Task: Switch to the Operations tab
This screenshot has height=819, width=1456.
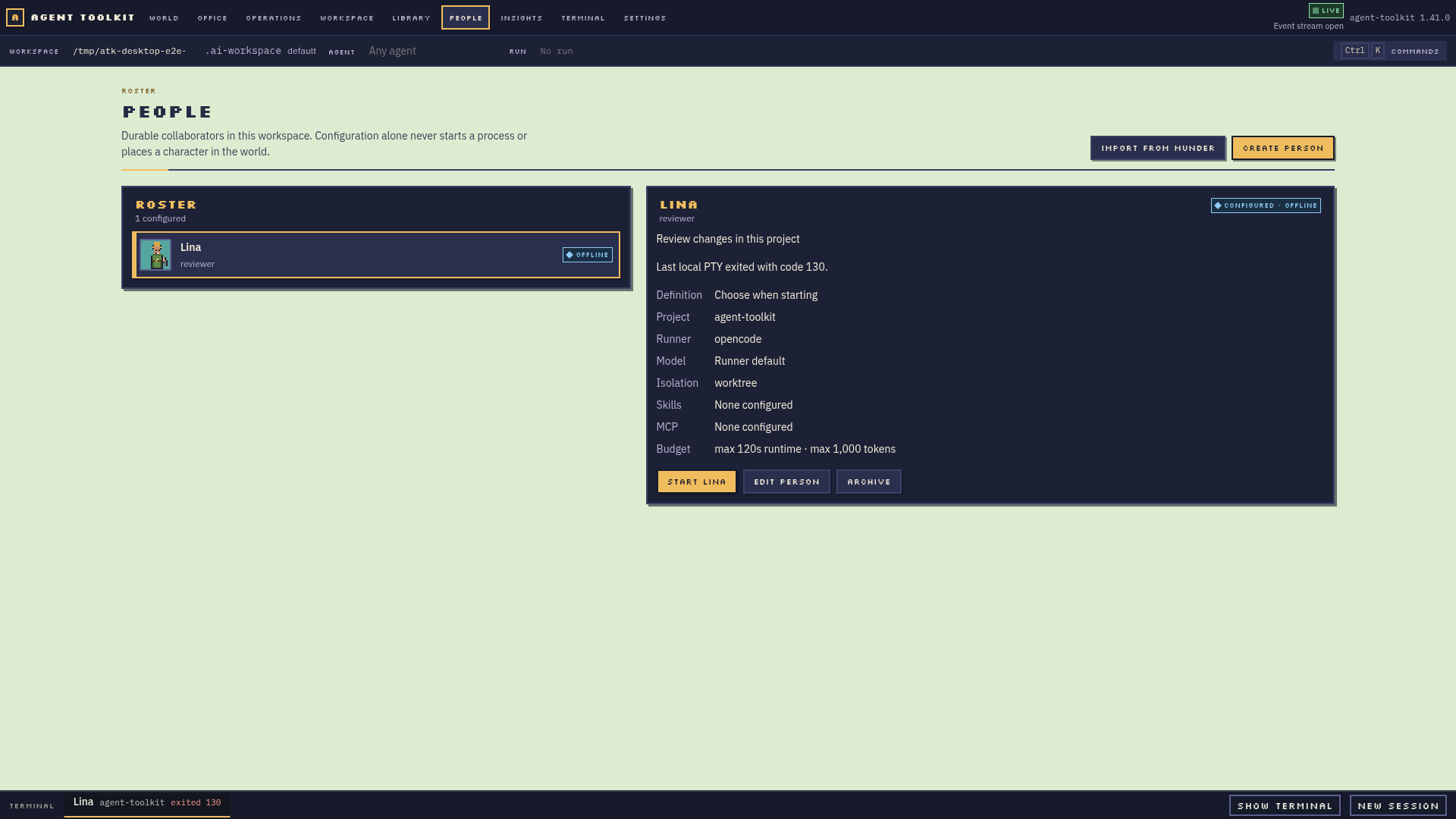Action: 274,17
